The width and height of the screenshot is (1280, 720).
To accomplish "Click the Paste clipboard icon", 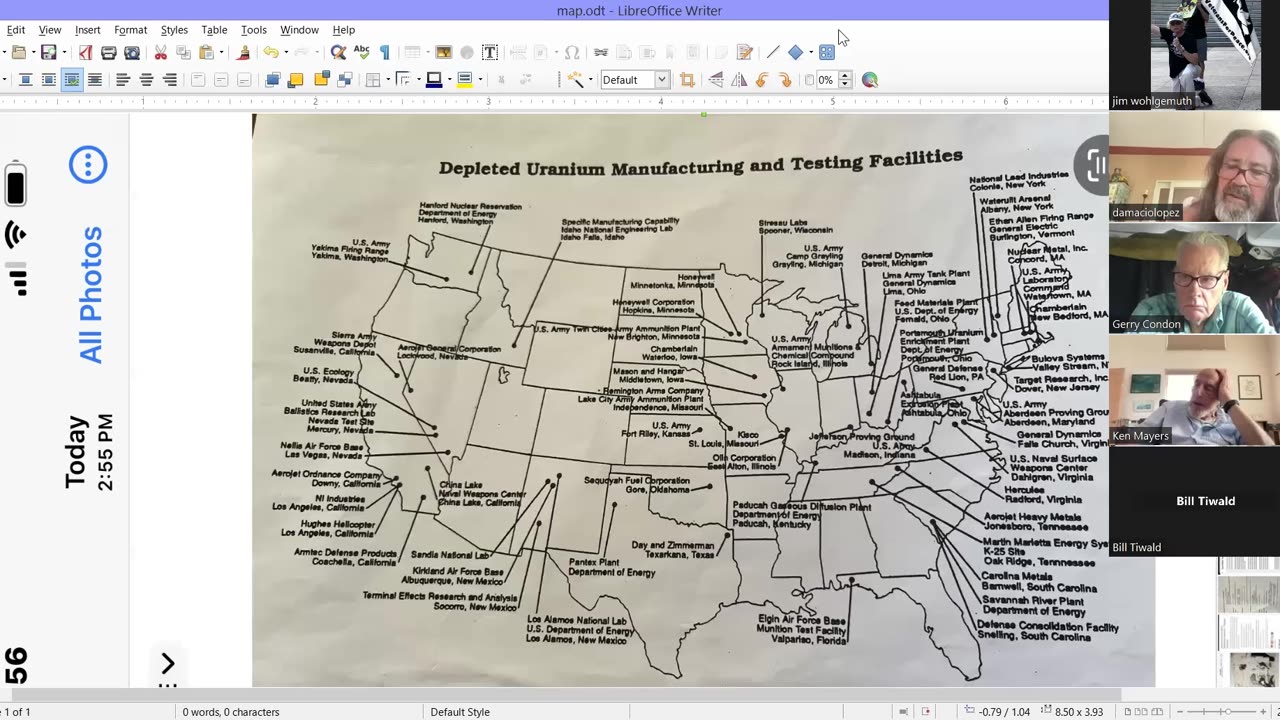I will tap(206, 53).
